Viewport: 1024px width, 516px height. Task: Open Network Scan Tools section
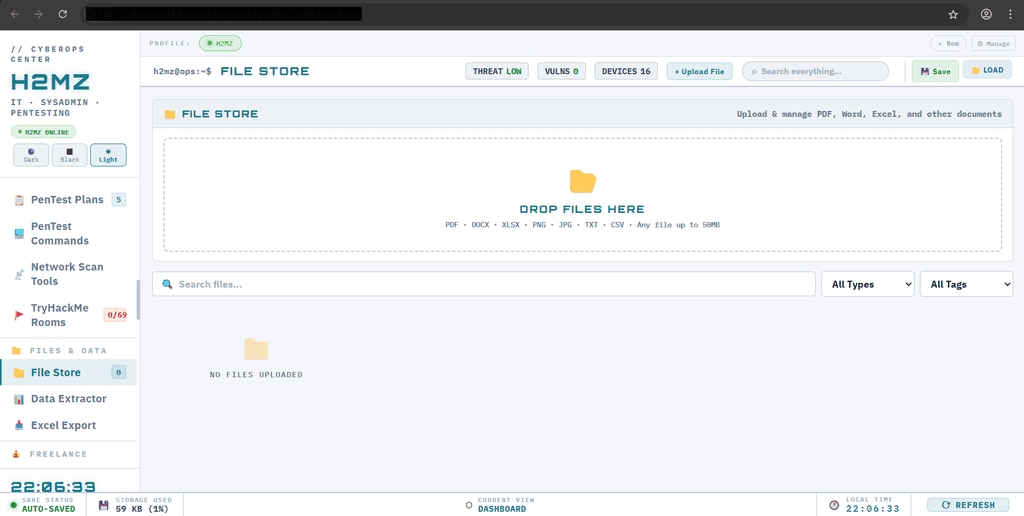tap(69, 274)
